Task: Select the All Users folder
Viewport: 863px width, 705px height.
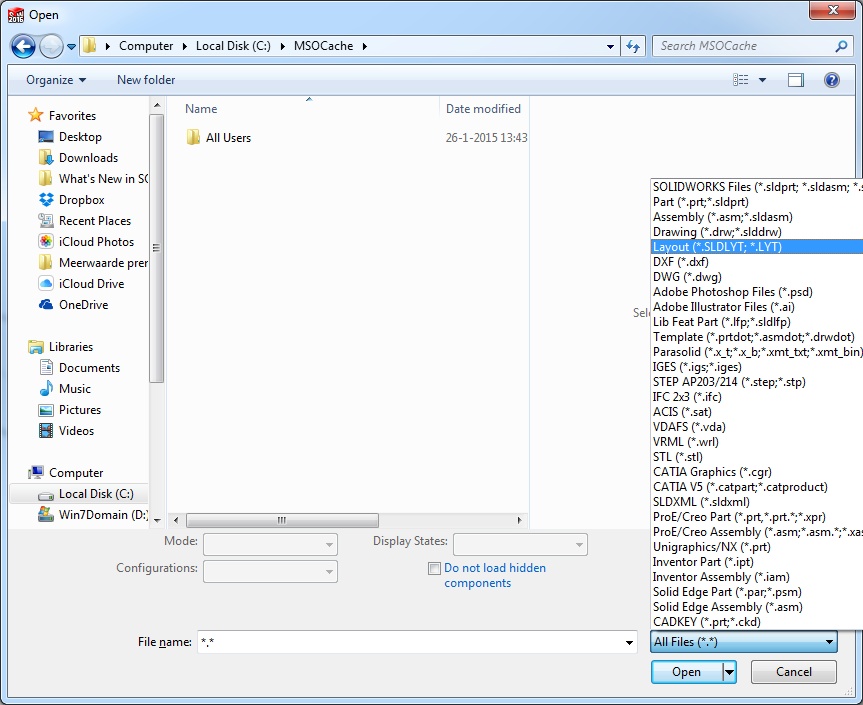Action: tap(219, 138)
